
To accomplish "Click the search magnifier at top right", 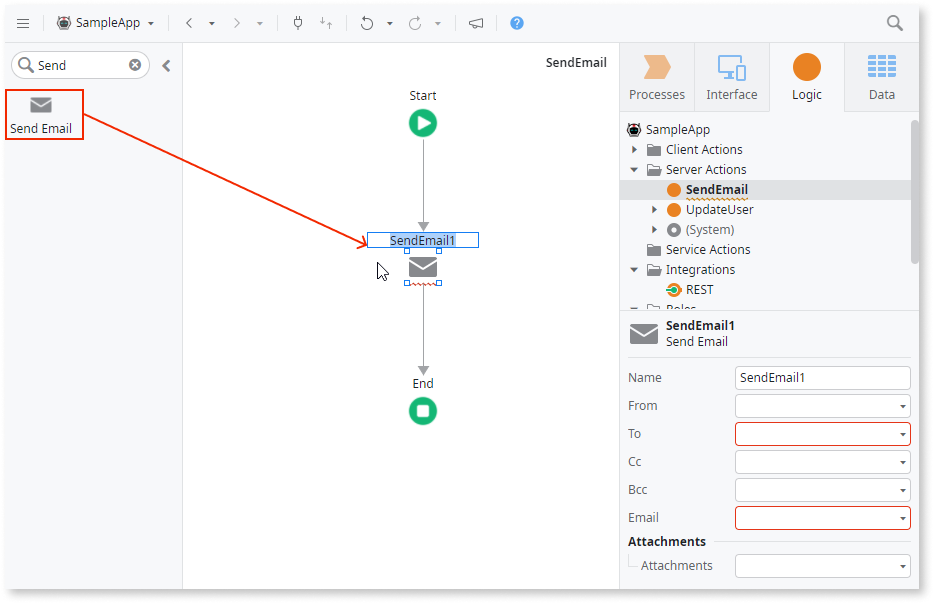I will [895, 22].
